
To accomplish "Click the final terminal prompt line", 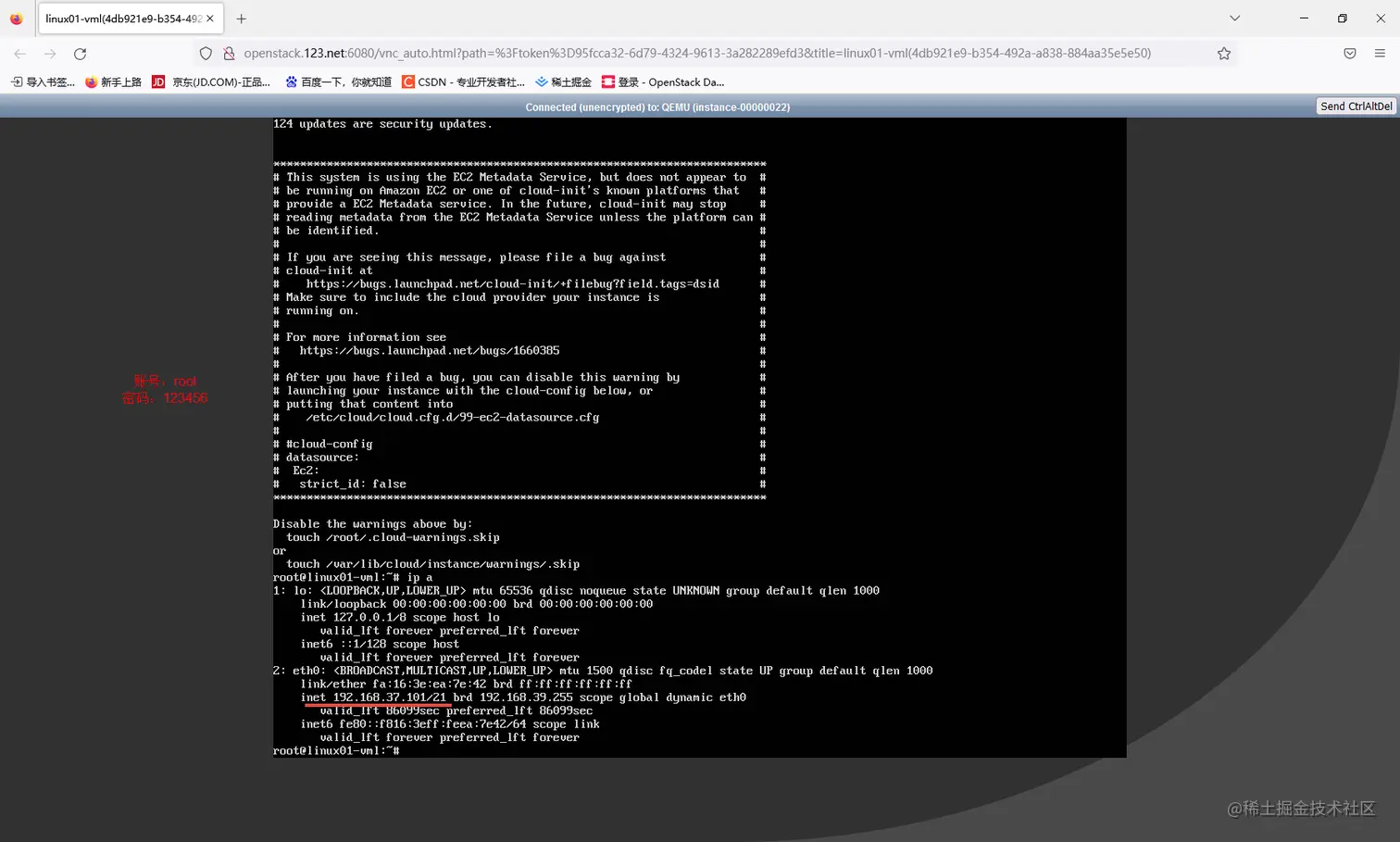I will click(x=336, y=751).
